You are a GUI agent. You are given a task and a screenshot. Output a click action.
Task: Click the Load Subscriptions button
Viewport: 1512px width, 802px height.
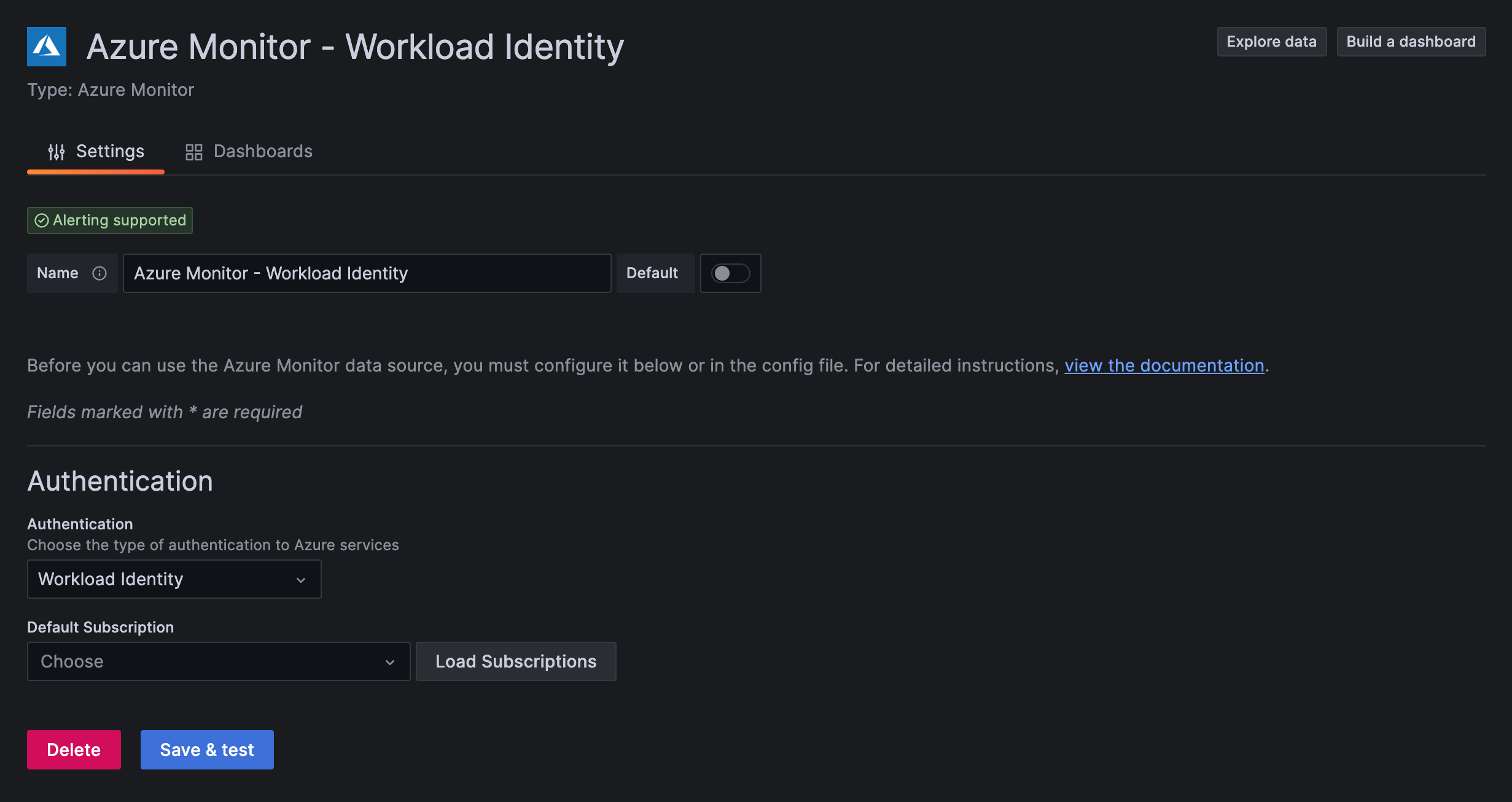pyautogui.click(x=516, y=661)
